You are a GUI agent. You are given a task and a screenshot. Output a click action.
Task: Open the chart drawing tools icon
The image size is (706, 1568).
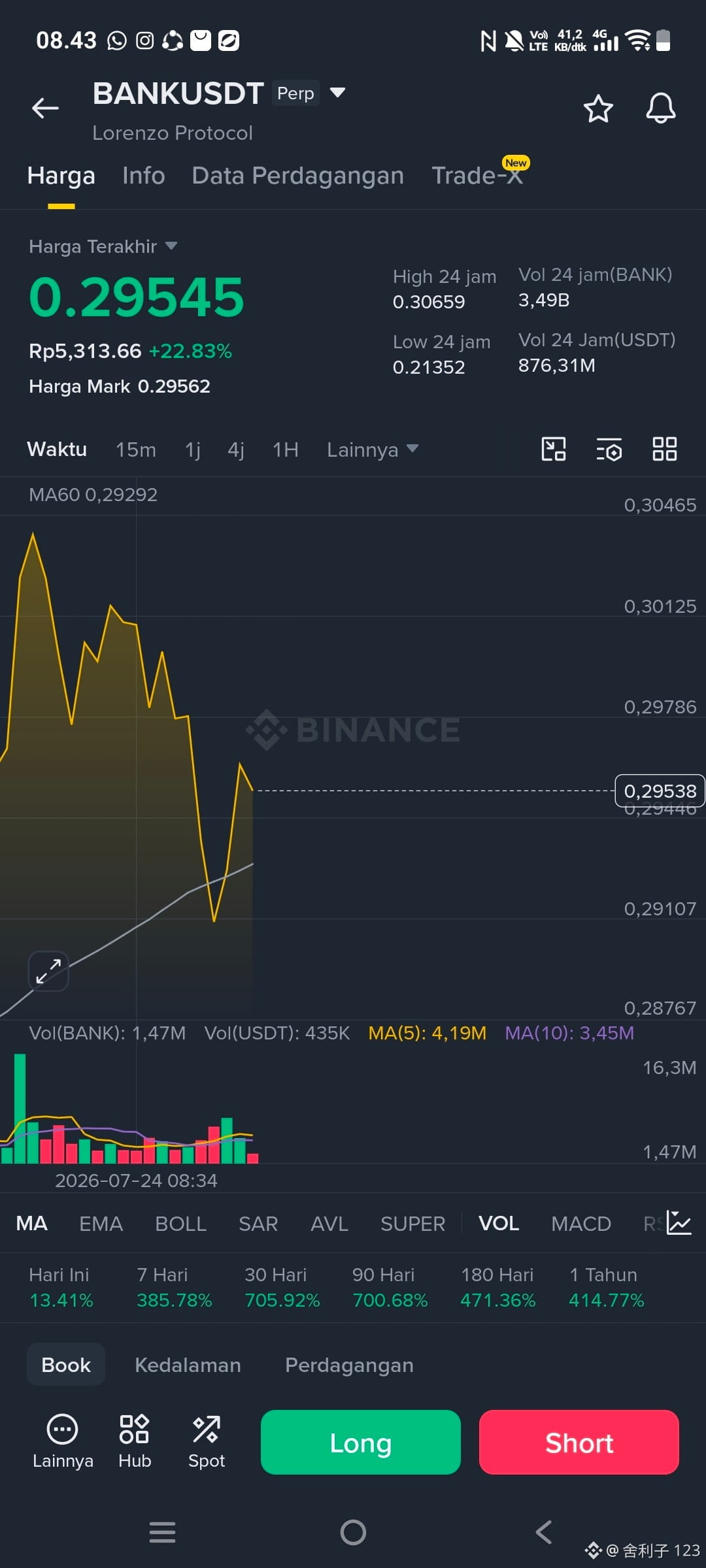pos(554,449)
